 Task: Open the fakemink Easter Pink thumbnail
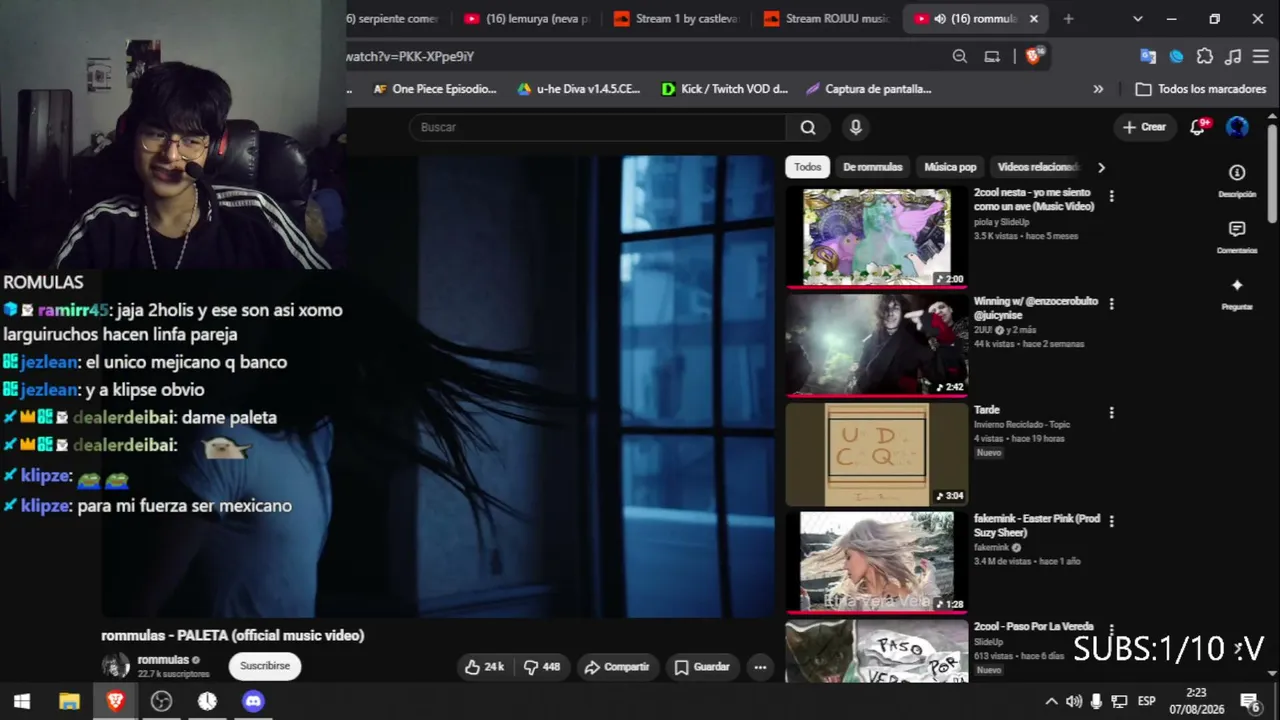click(x=876, y=562)
